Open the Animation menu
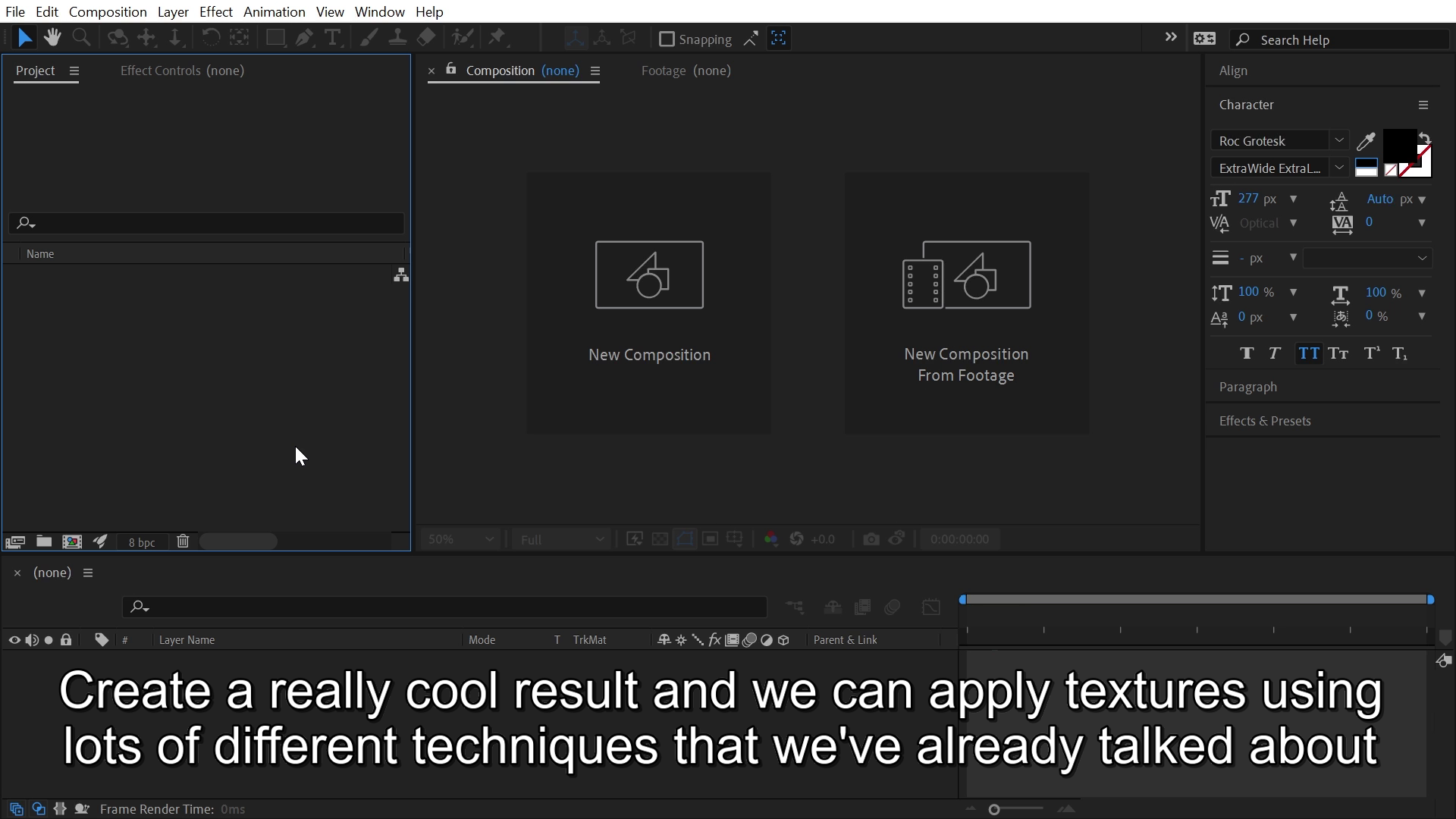Image resolution: width=1456 pixels, height=819 pixels. 274,11
